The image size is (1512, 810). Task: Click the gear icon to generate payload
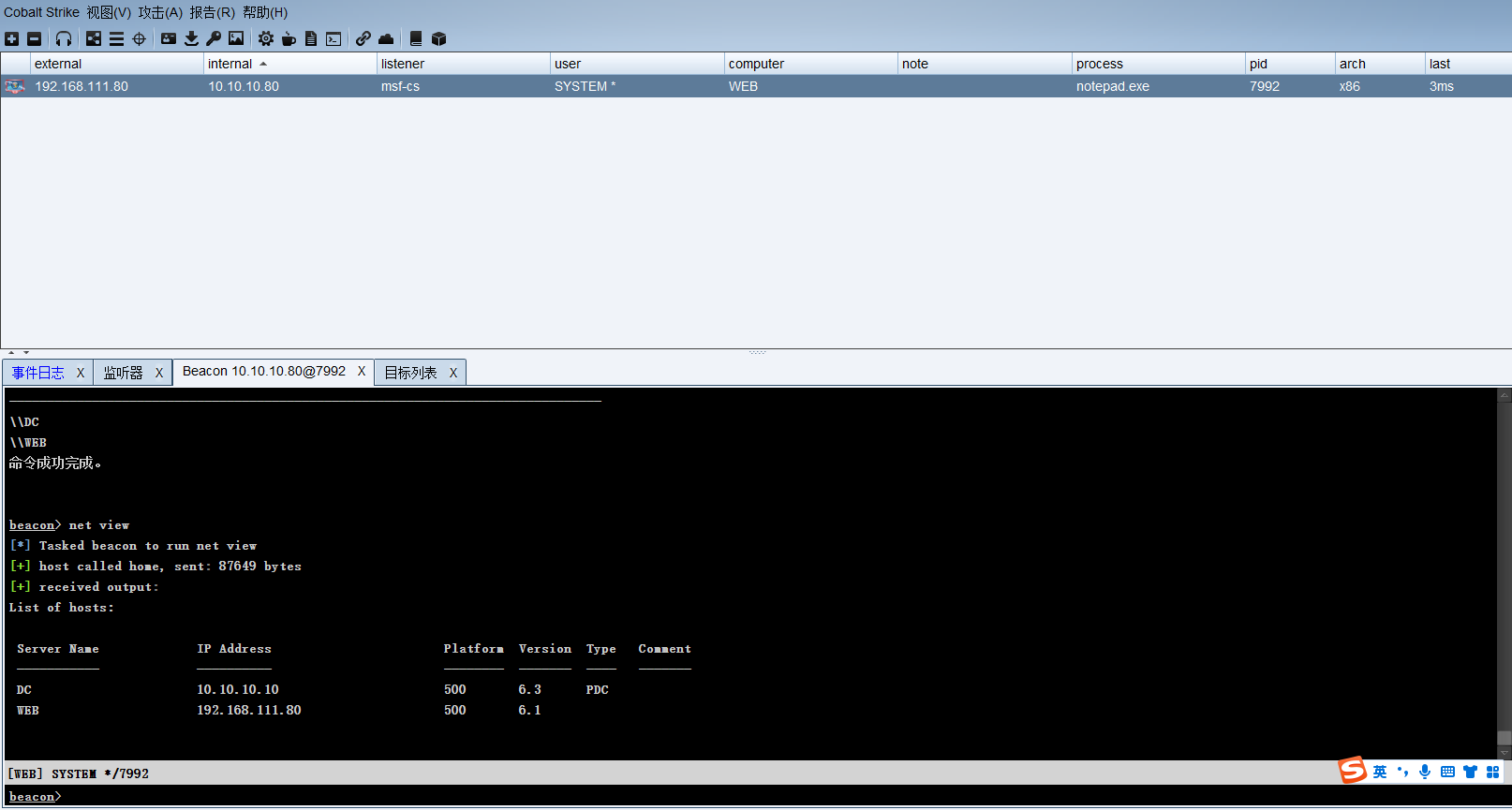point(266,38)
